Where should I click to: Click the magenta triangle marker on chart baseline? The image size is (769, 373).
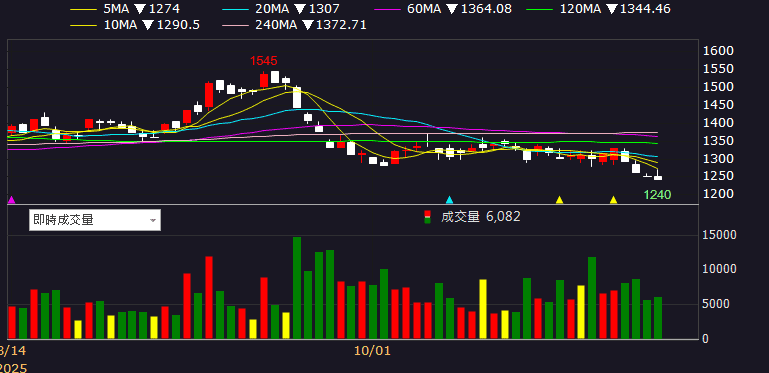coord(12,199)
